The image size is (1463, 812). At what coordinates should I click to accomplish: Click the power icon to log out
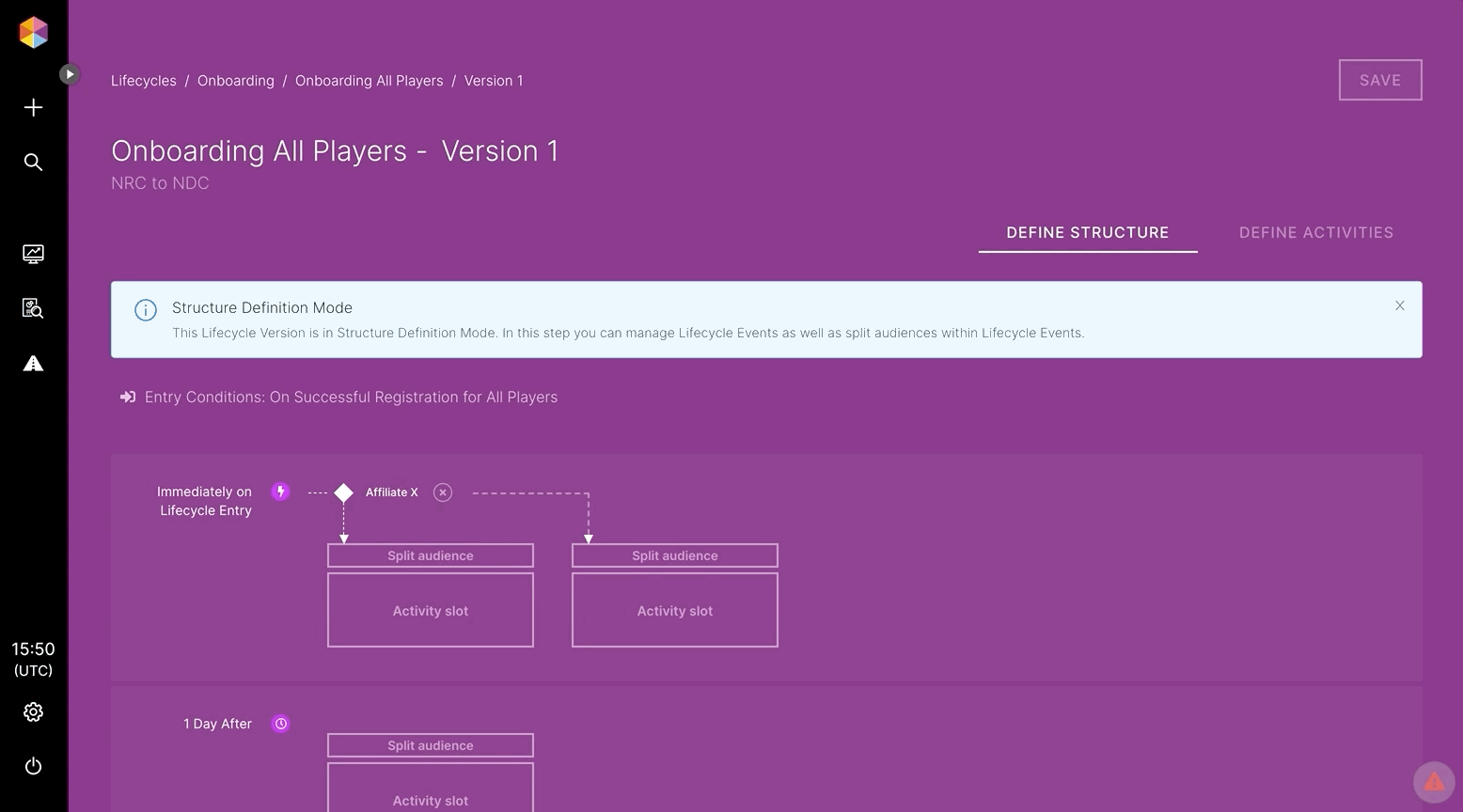point(33,766)
